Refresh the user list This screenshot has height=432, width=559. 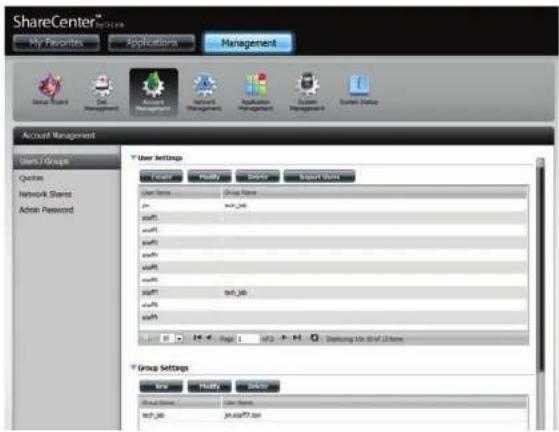coord(314,338)
